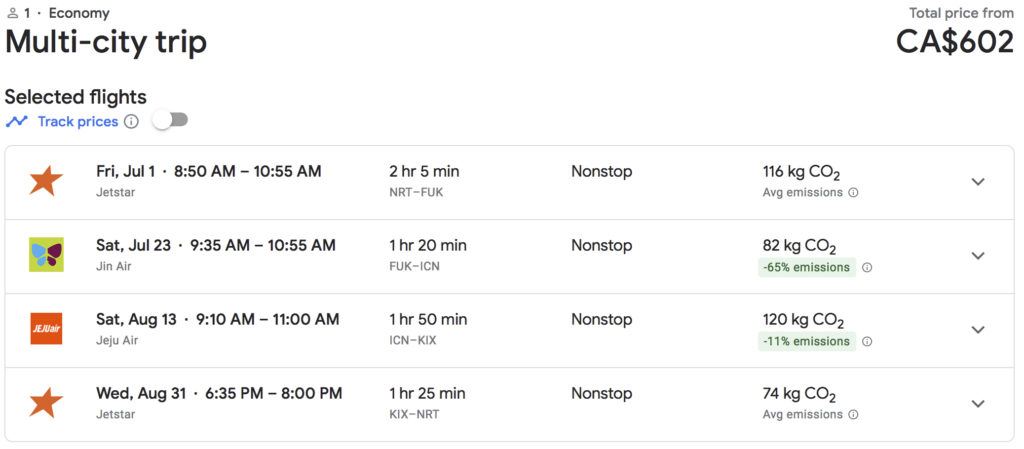Open the info icon next to -65% emissions
Viewport: 1024px width, 449px height.
click(867, 267)
